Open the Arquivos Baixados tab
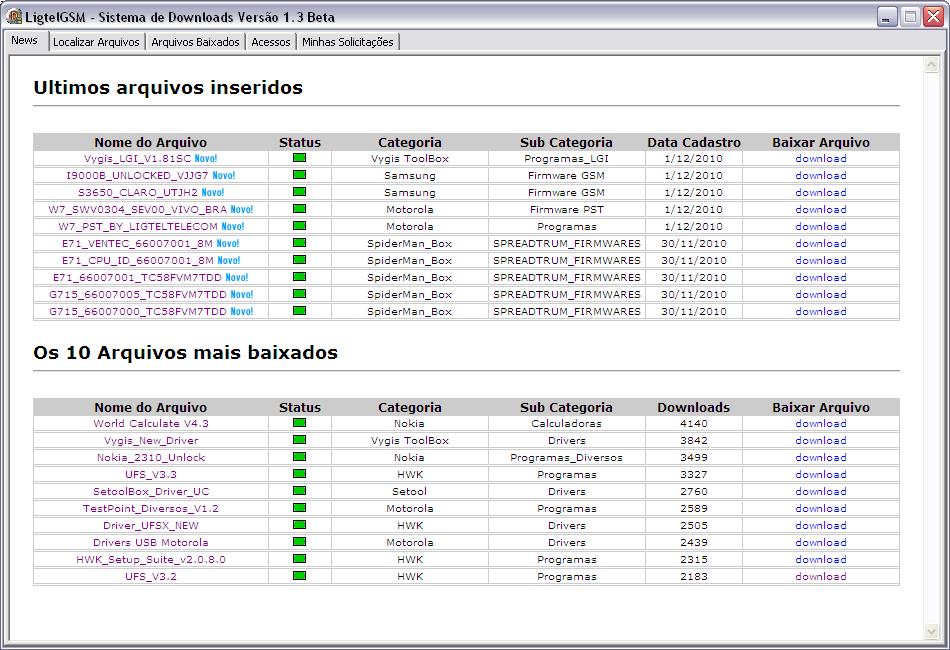Image resolution: width=950 pixels, height=650 pixels. point(195,42)
